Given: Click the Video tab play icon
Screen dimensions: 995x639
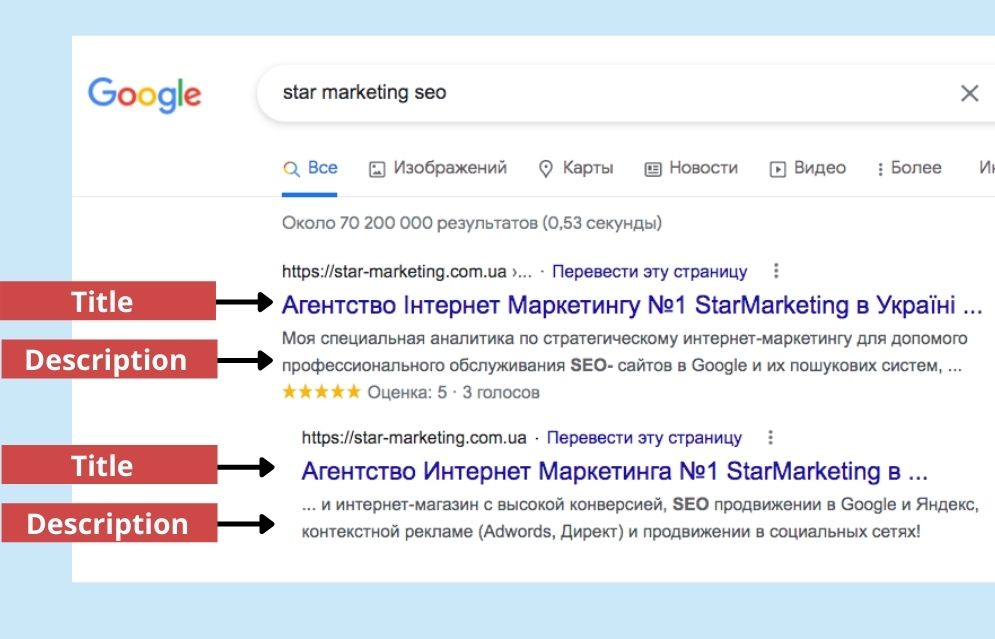Looking at the screenshot, I should pyautogui.click(x=777, y=169).
